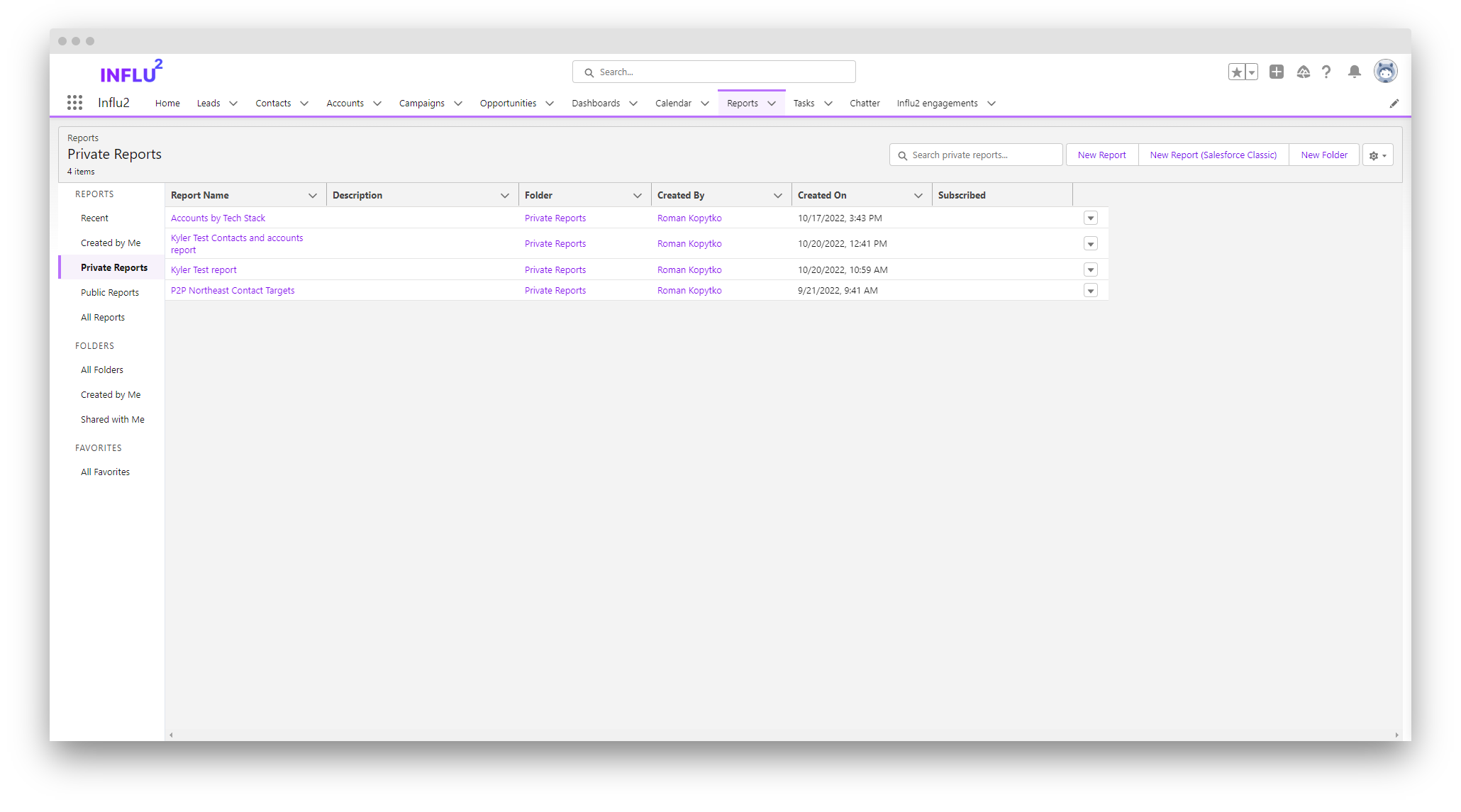Viewport: 1461px width, 812px height.
Task: Click the horizontal scrollbar right arrow
Action: click(1396, 735)
